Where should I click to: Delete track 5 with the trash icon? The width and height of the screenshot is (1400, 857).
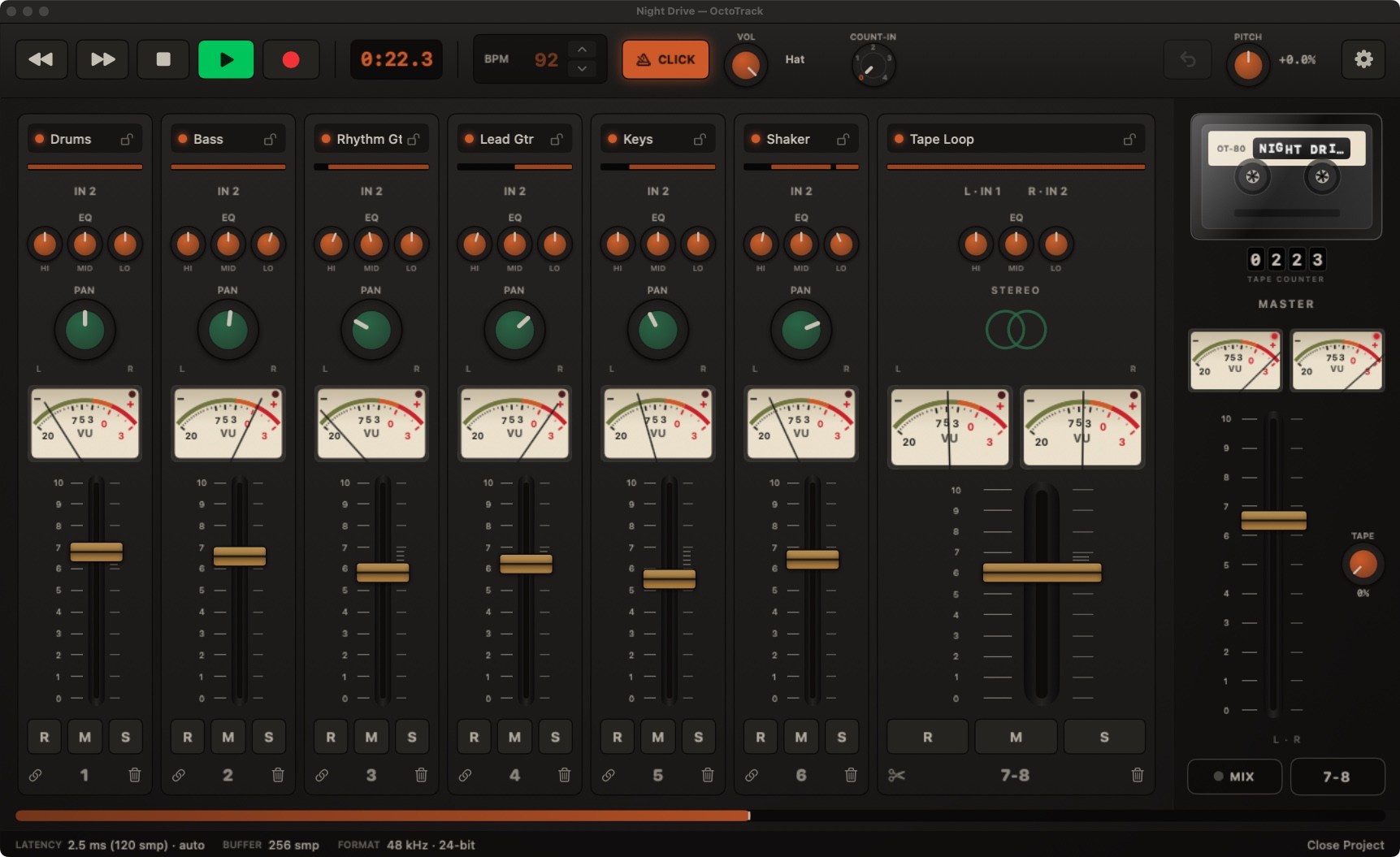tap(708, 775)
